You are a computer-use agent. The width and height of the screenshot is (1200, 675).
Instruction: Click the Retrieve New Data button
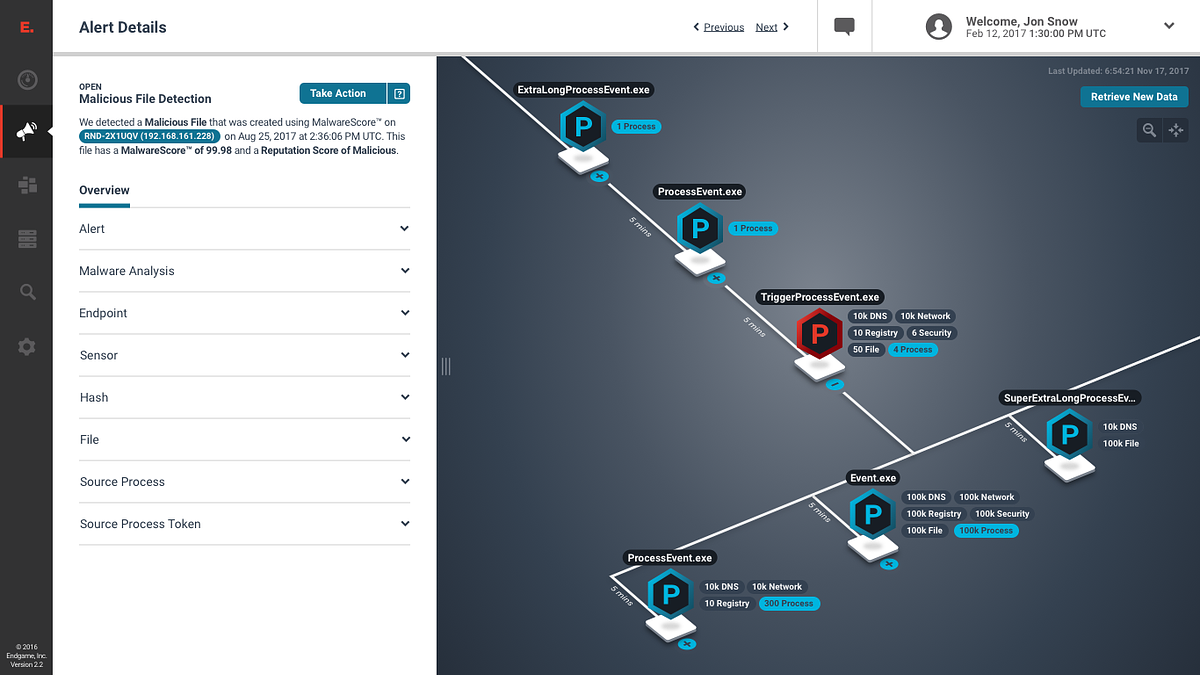coord(1134,97)
